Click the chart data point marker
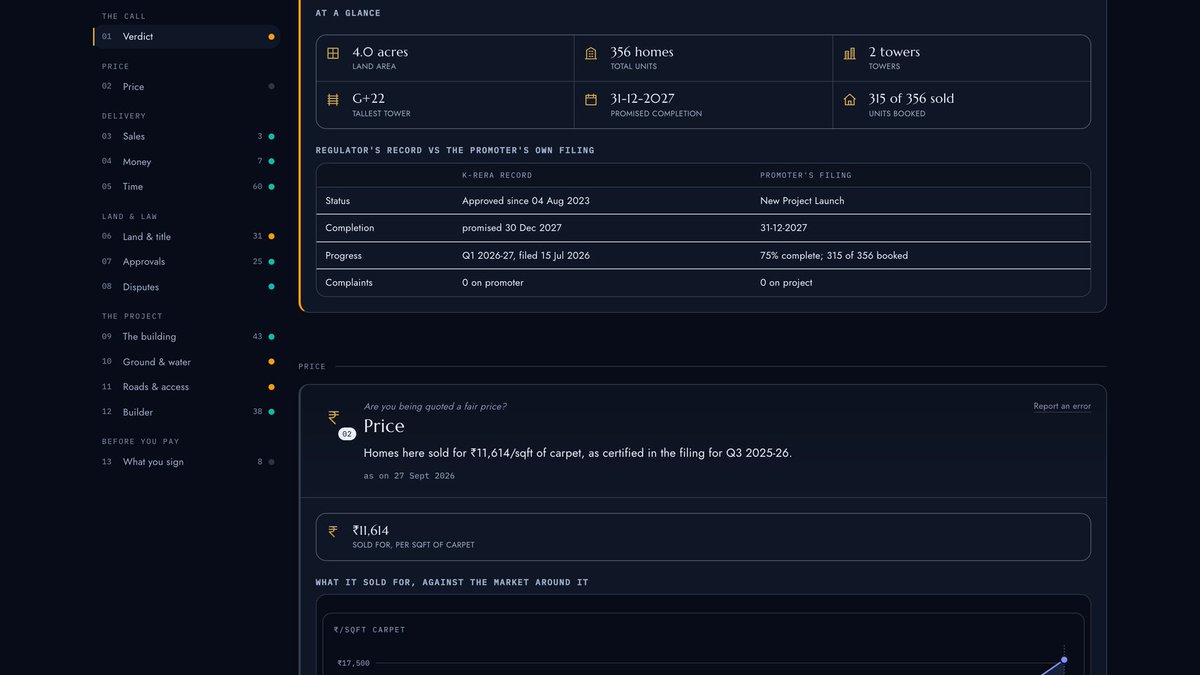 pos(1064,659)
